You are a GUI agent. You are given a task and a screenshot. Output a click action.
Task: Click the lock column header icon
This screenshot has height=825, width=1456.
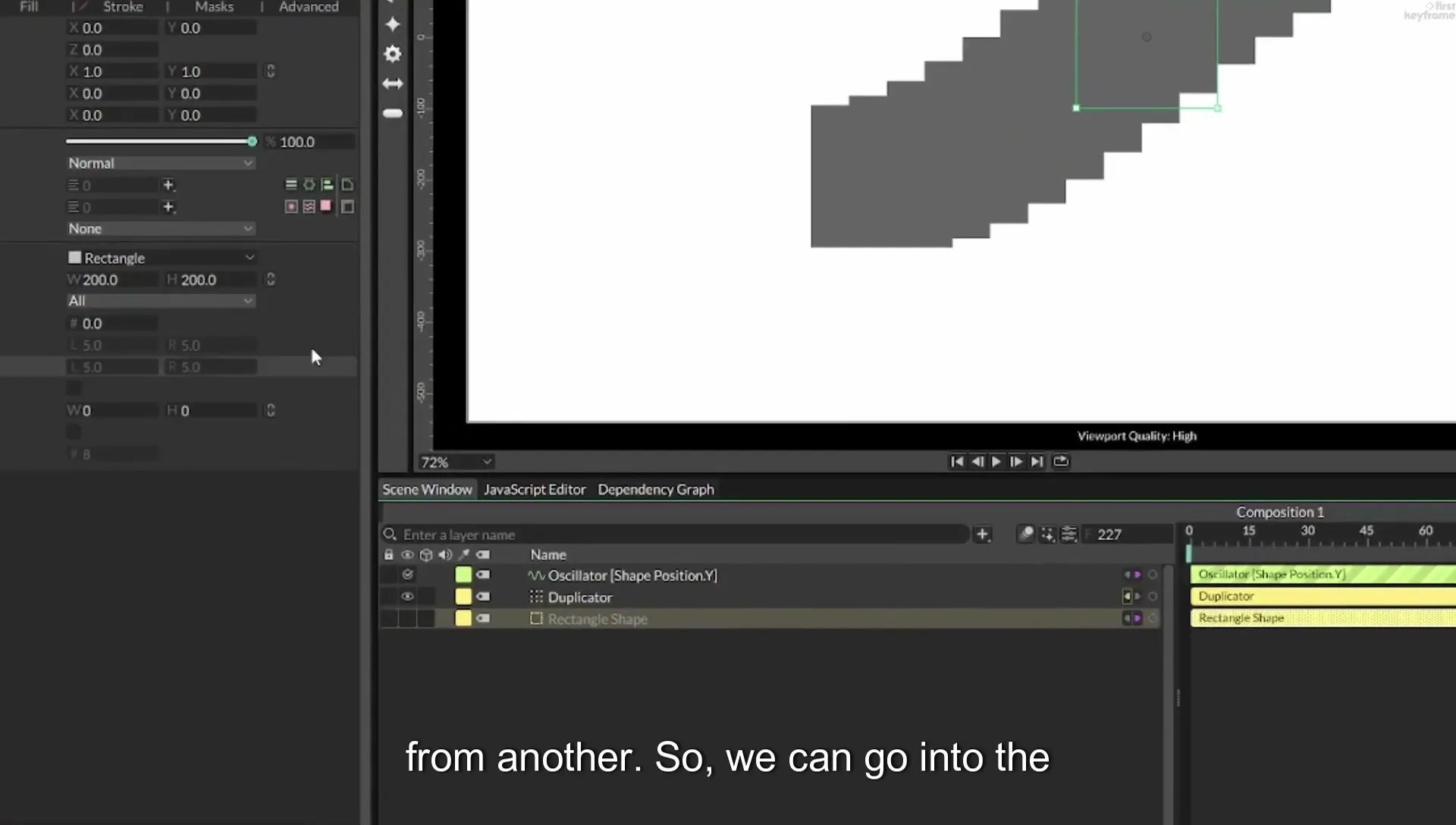(x=389, y=555)
